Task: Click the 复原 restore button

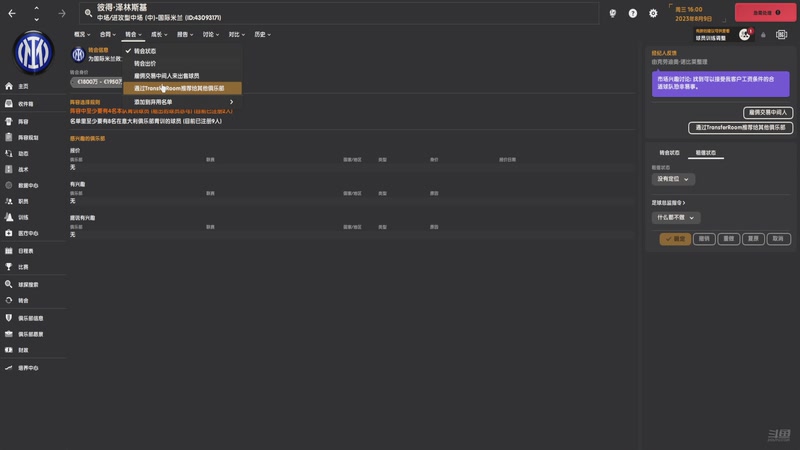Action: click(753, 239)
